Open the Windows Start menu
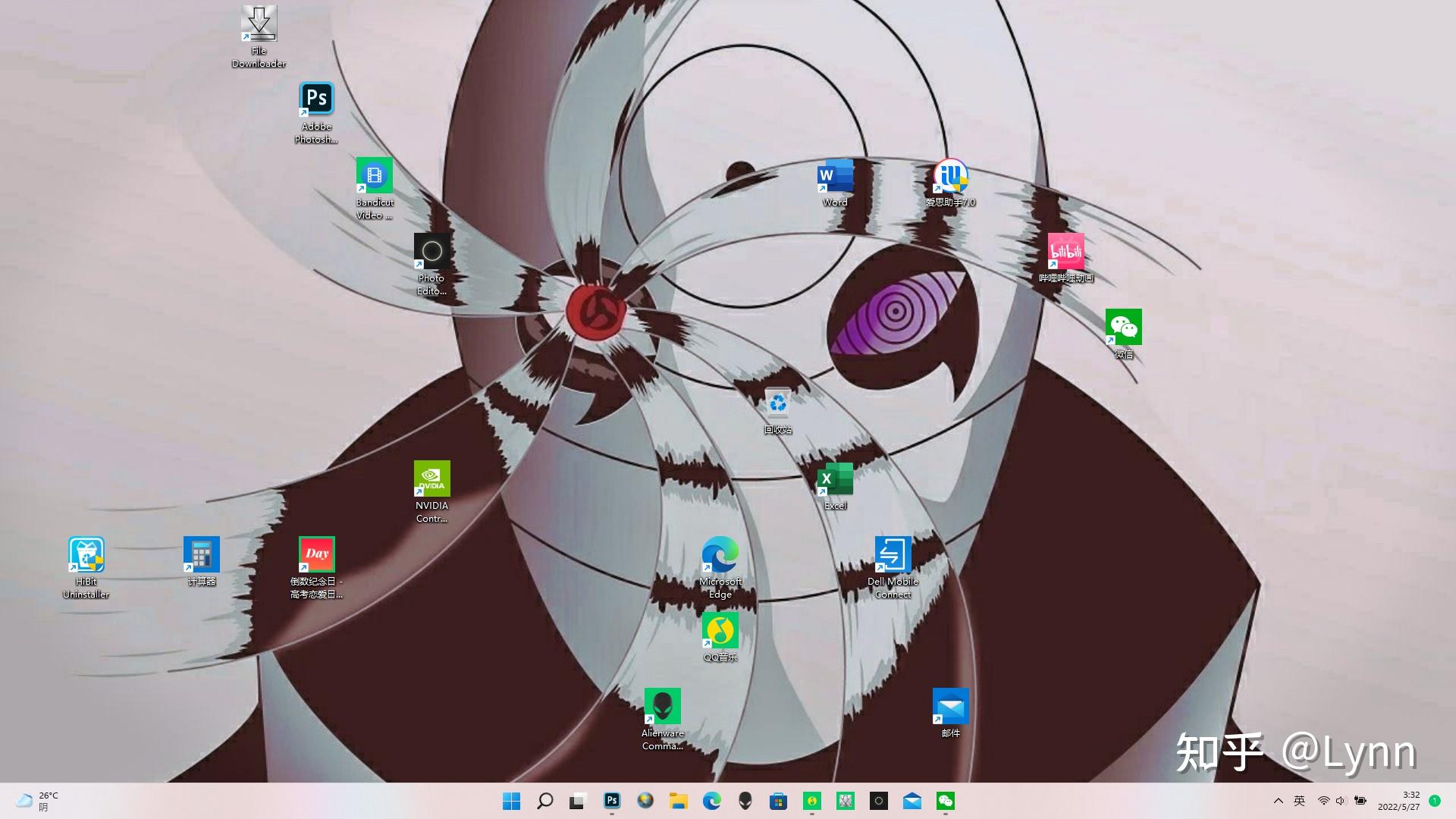 pos(512,801)
